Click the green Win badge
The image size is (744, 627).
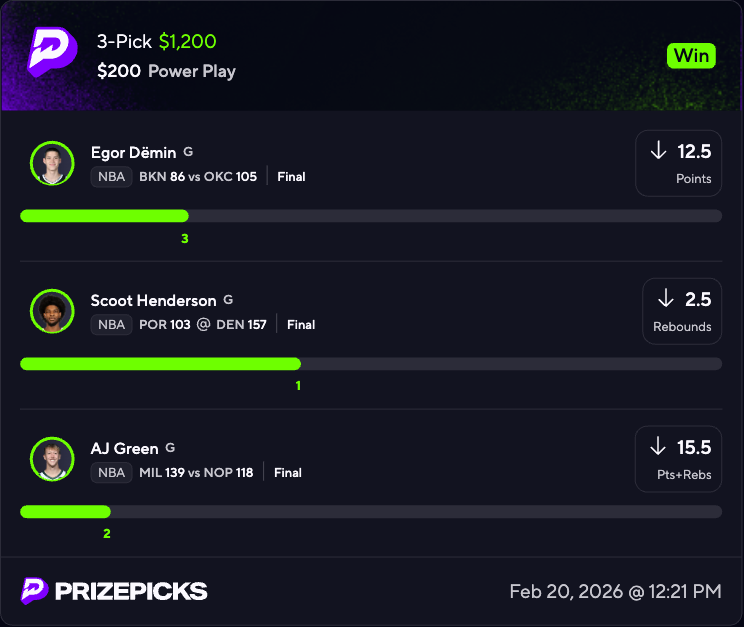[691, 55]
